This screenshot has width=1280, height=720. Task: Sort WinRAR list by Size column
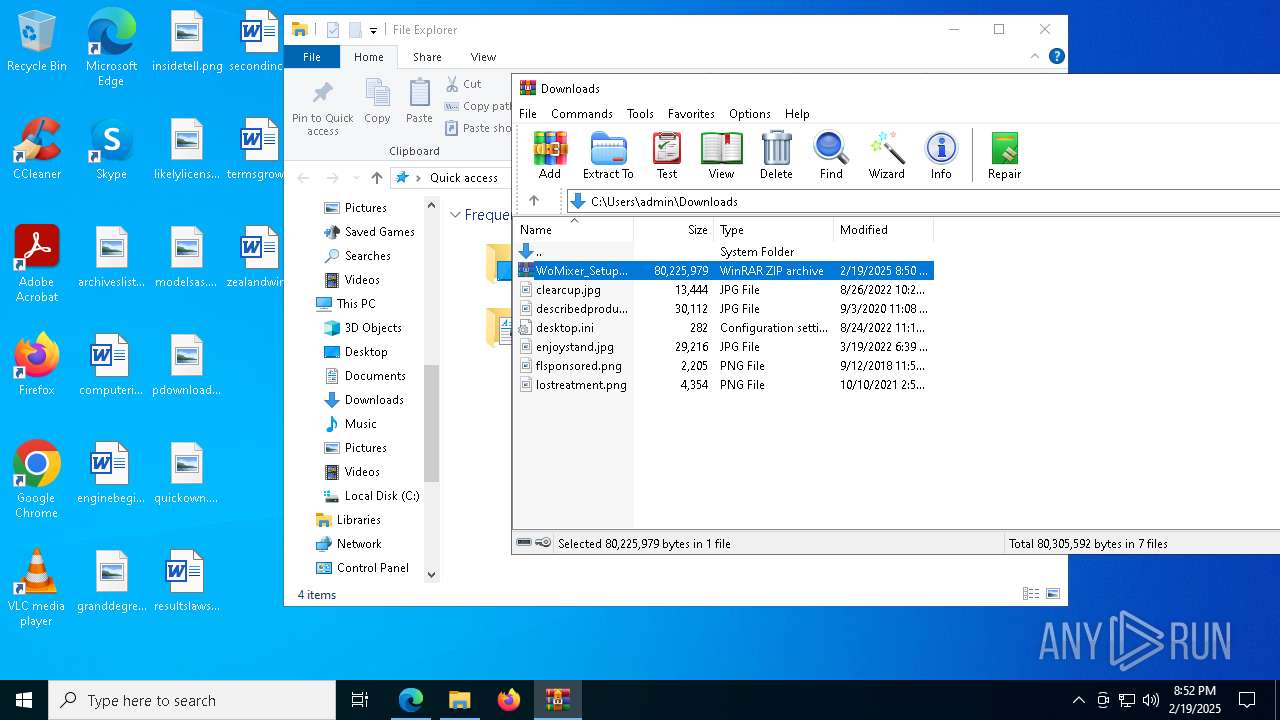[673, 230]
